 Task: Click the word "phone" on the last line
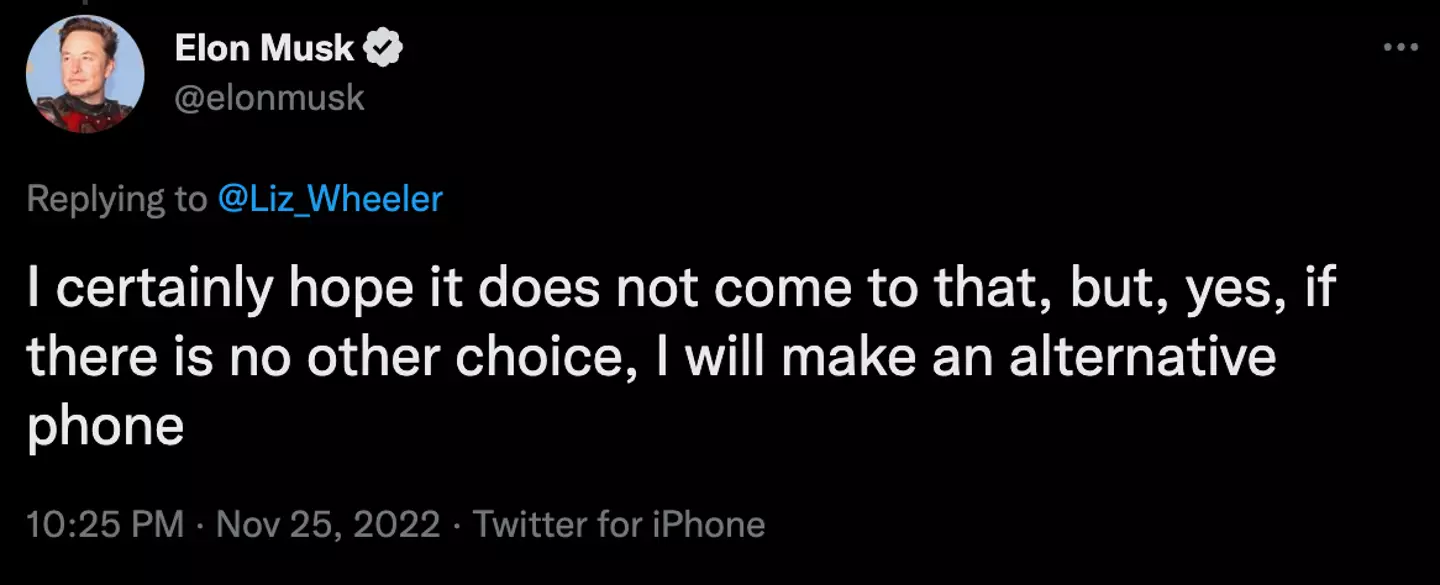[106, 426]
